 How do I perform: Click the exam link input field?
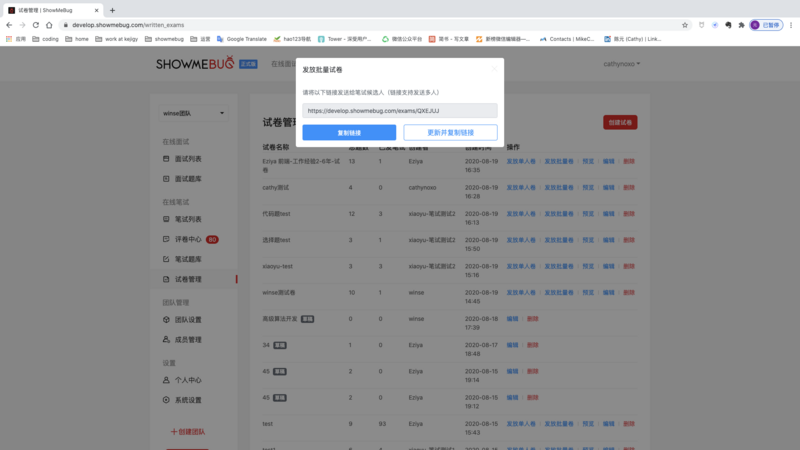[399, 111]
